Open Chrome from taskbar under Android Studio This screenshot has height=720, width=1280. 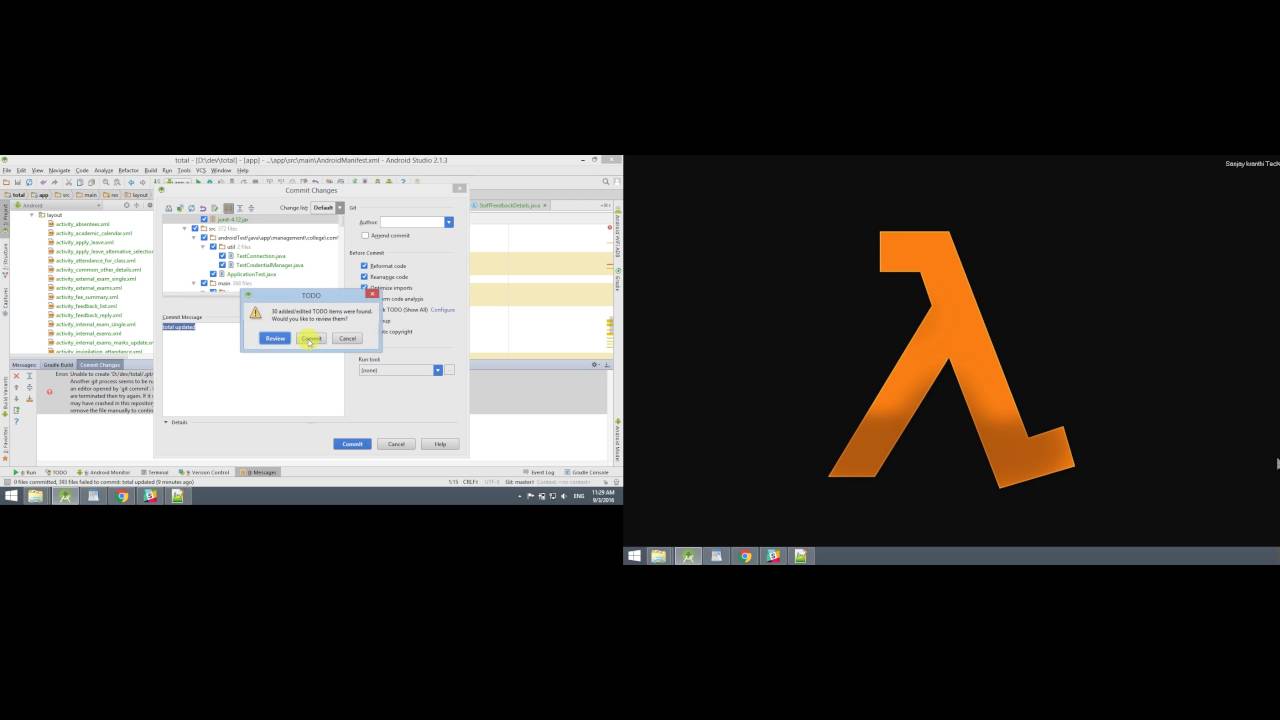[x=122, y=496]
